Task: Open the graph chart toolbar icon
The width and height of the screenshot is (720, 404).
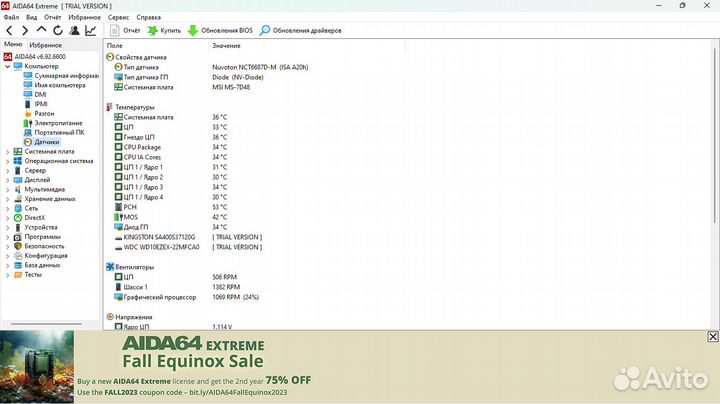Action: click(90, 30)
